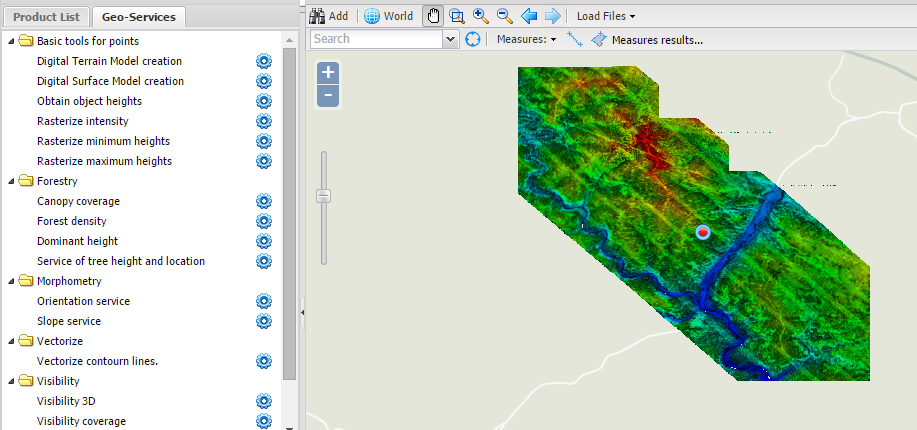Collapse the Vectorize folder
This screenshot has height=430, width=917.
point(11,341)
